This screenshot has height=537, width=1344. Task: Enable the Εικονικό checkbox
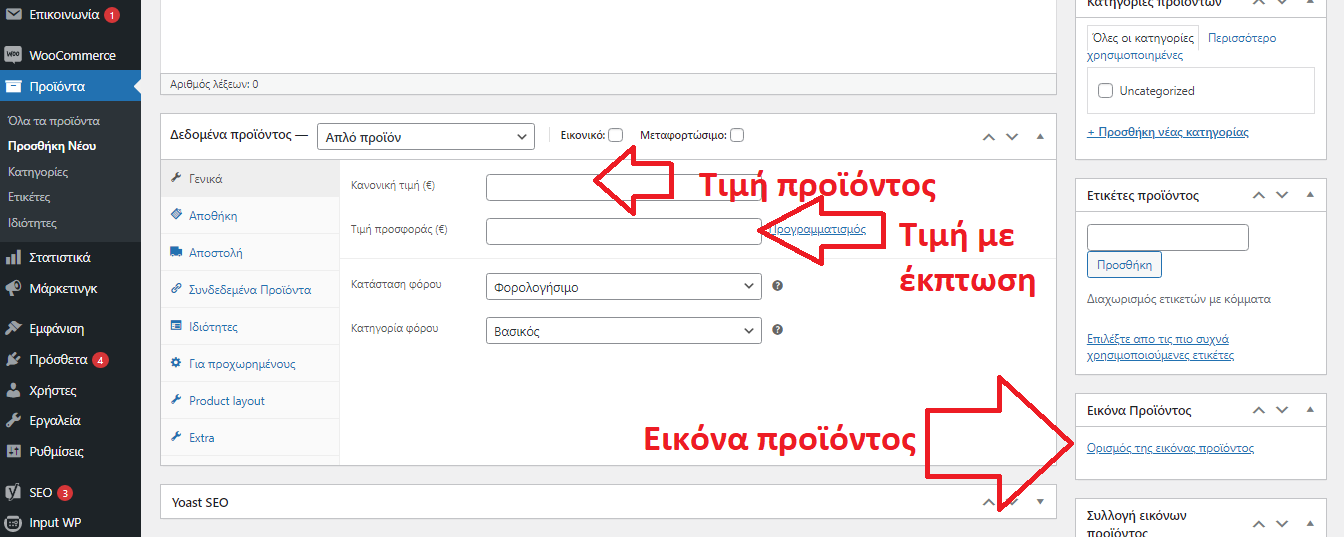pos(616,135)
